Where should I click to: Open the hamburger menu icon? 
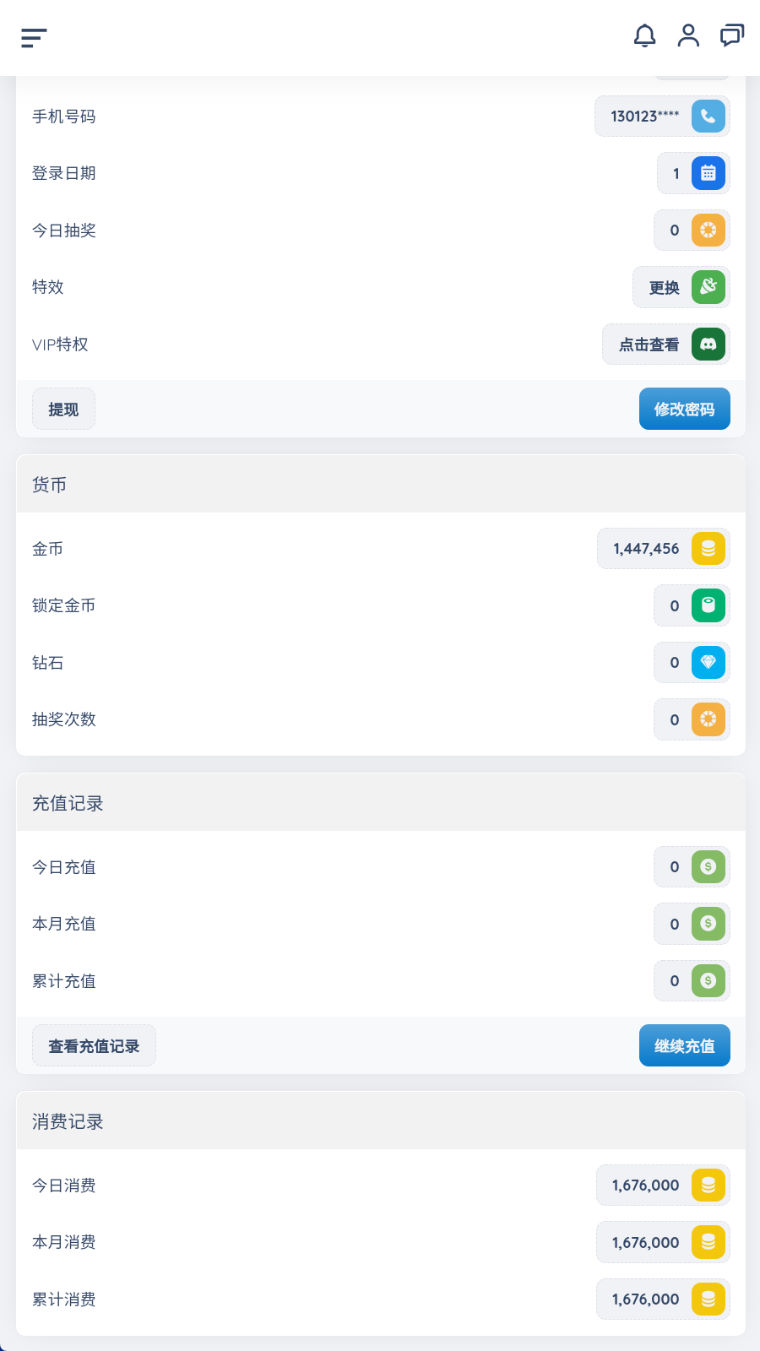point(34,38)
